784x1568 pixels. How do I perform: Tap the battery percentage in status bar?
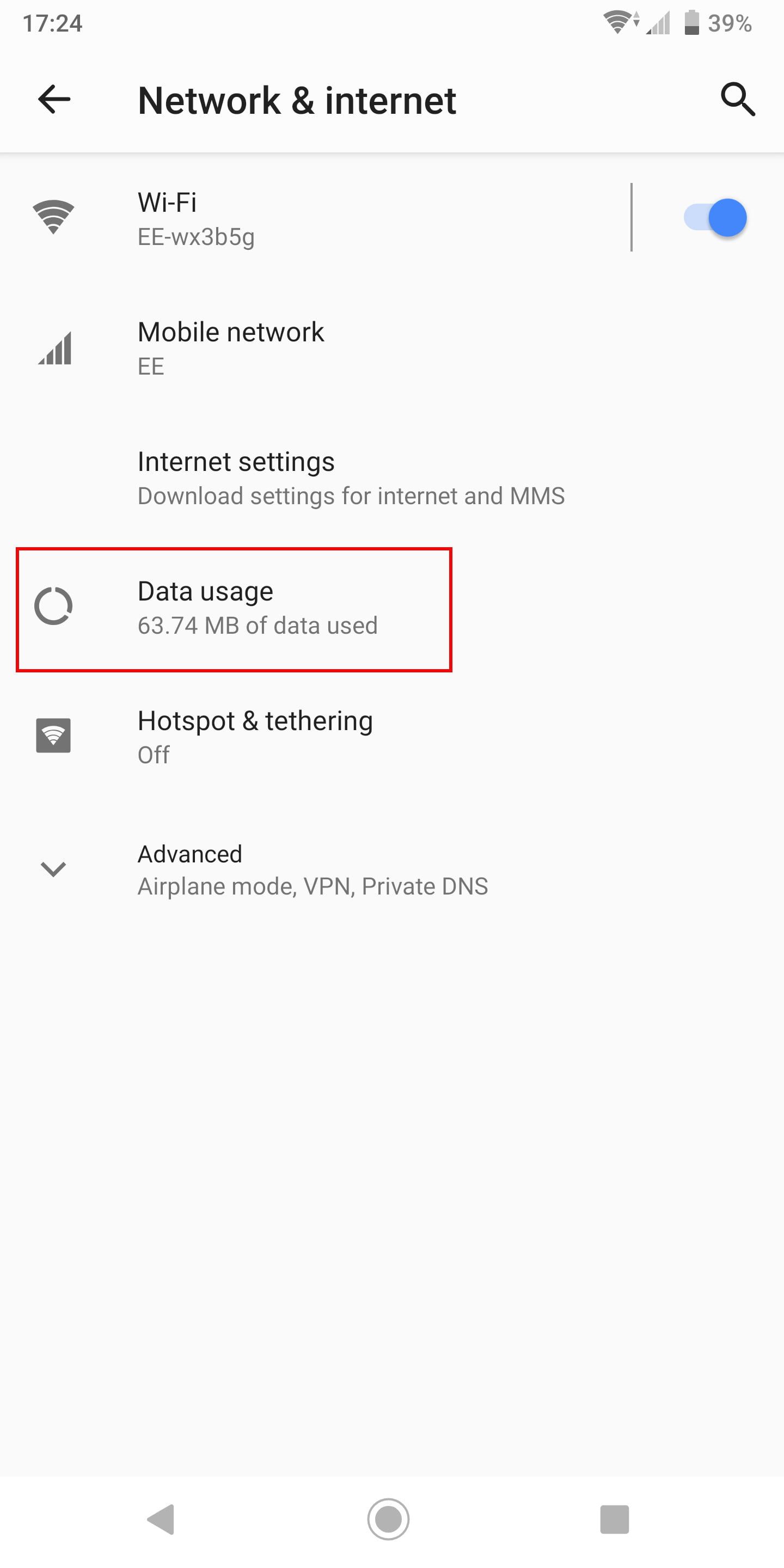pos(729,23)
